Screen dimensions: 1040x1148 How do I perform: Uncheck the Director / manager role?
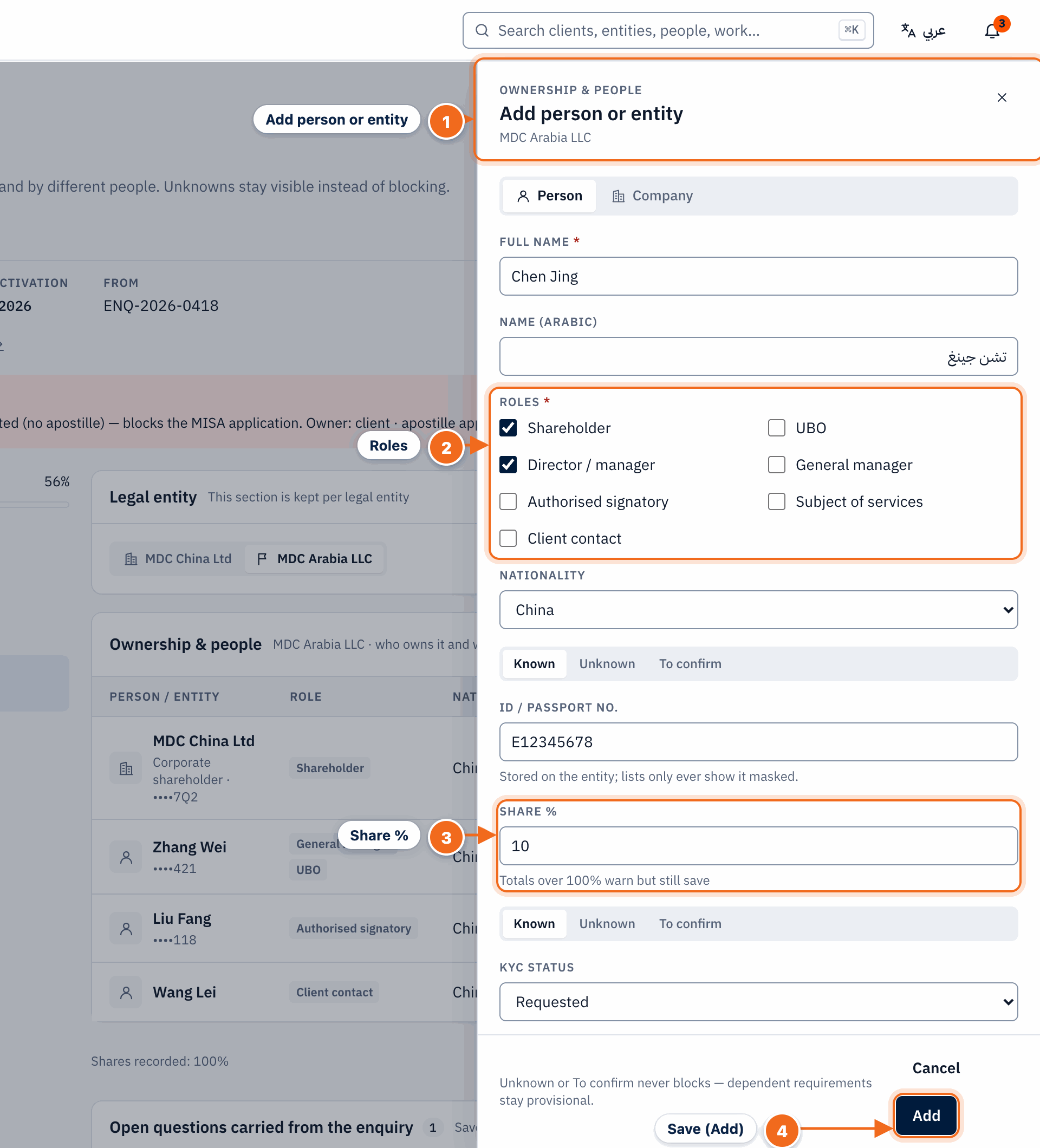point(508,465)
